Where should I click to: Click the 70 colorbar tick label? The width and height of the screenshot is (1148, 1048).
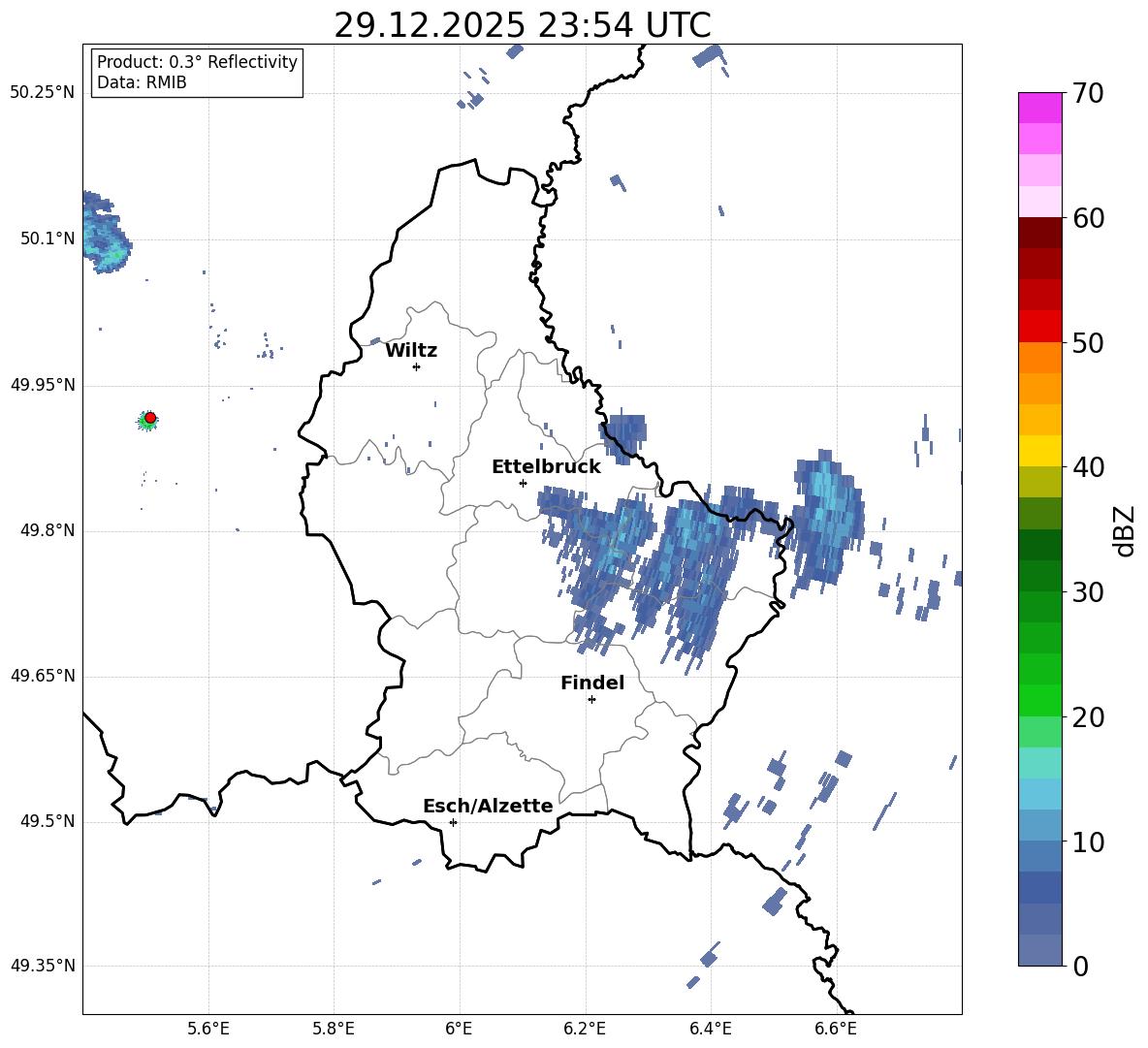pos(1087,93)
